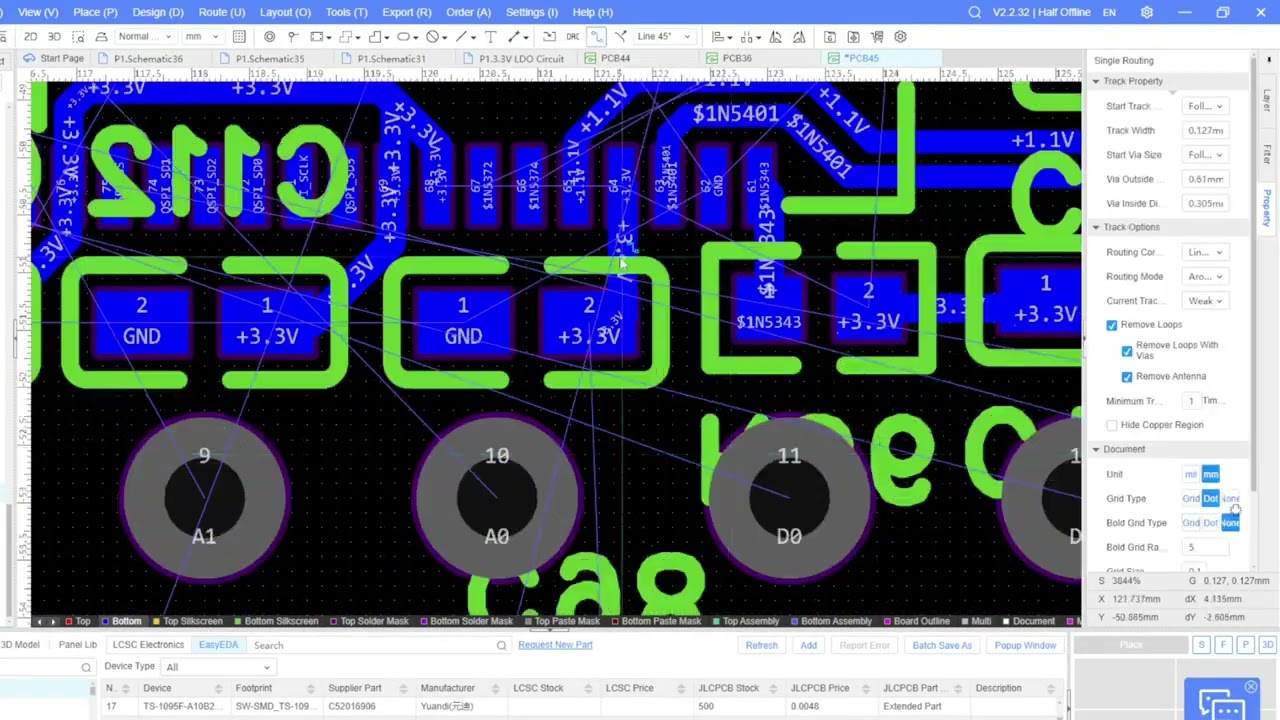
Task: Click Popup Window button
Action: tap(1025, 645)
